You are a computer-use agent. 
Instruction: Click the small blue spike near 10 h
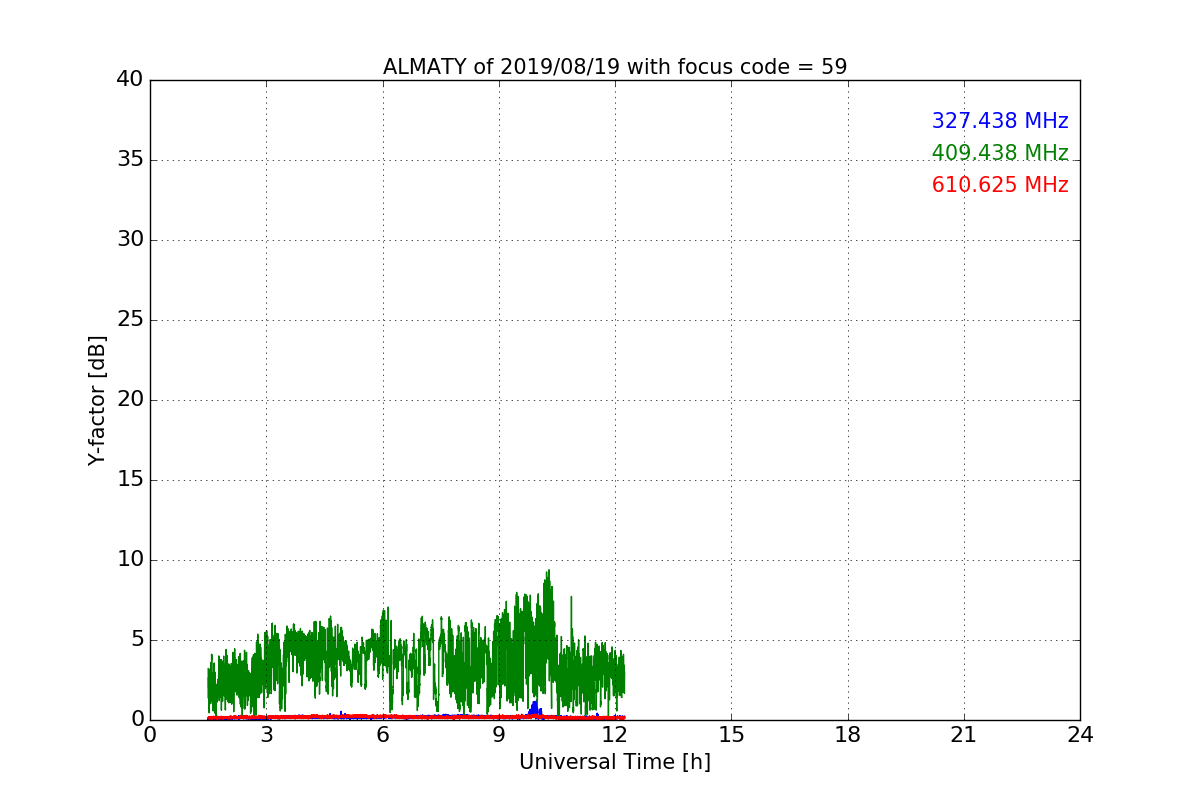pyautogui.click(x=535, y=706)
